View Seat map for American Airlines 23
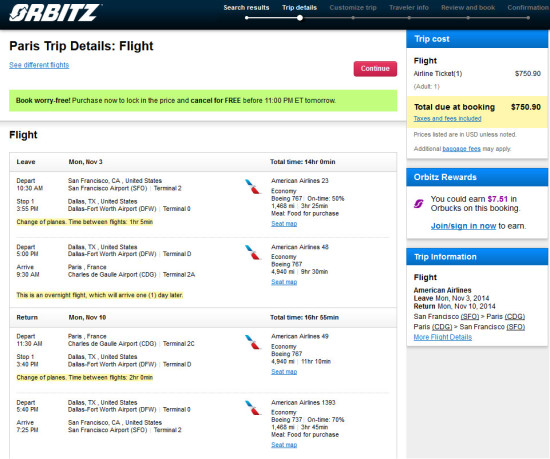The image size is (550, 459). [284, 224]
